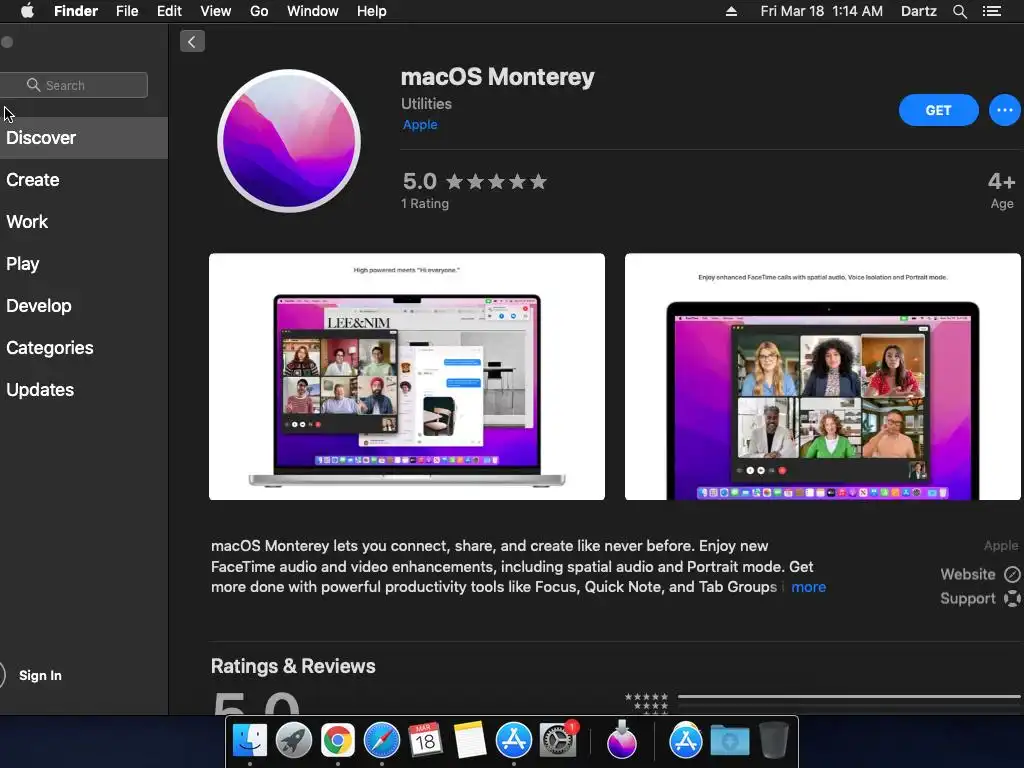Viewport: 1024px width, 768px height.
Task: Click the 1 Rating label
Action: [424, 204]
